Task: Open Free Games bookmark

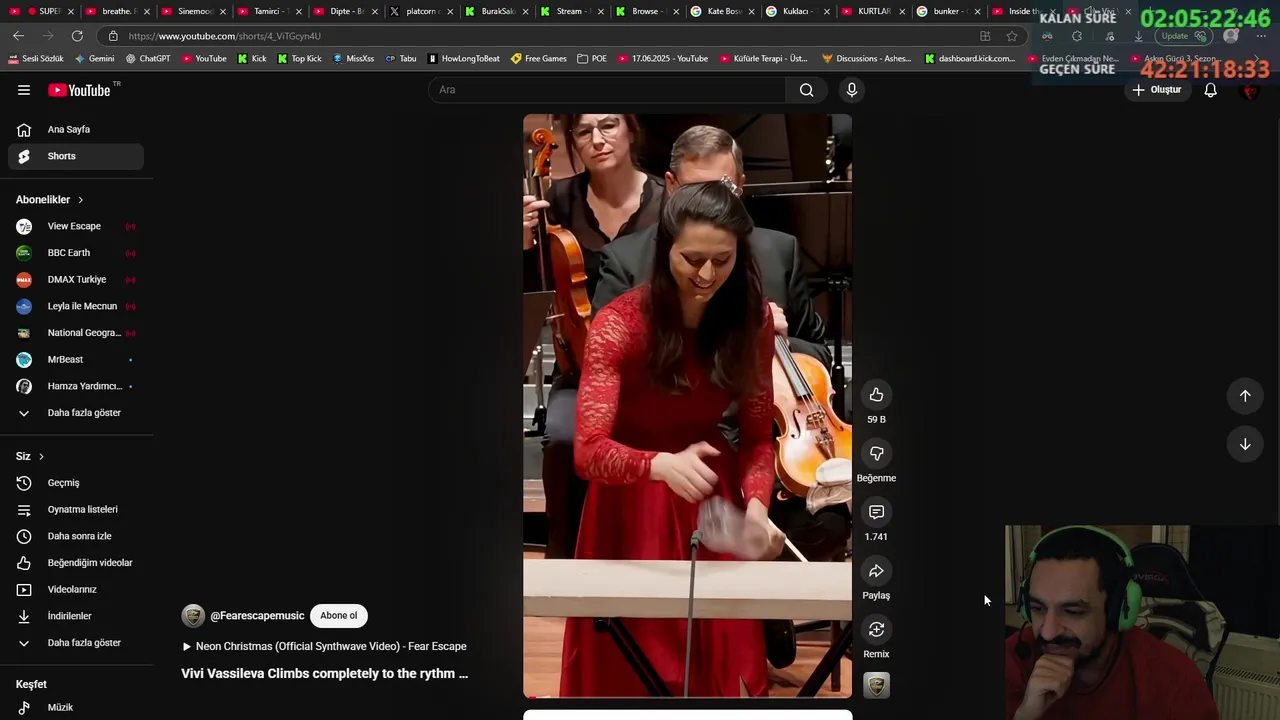Action: 539,59
